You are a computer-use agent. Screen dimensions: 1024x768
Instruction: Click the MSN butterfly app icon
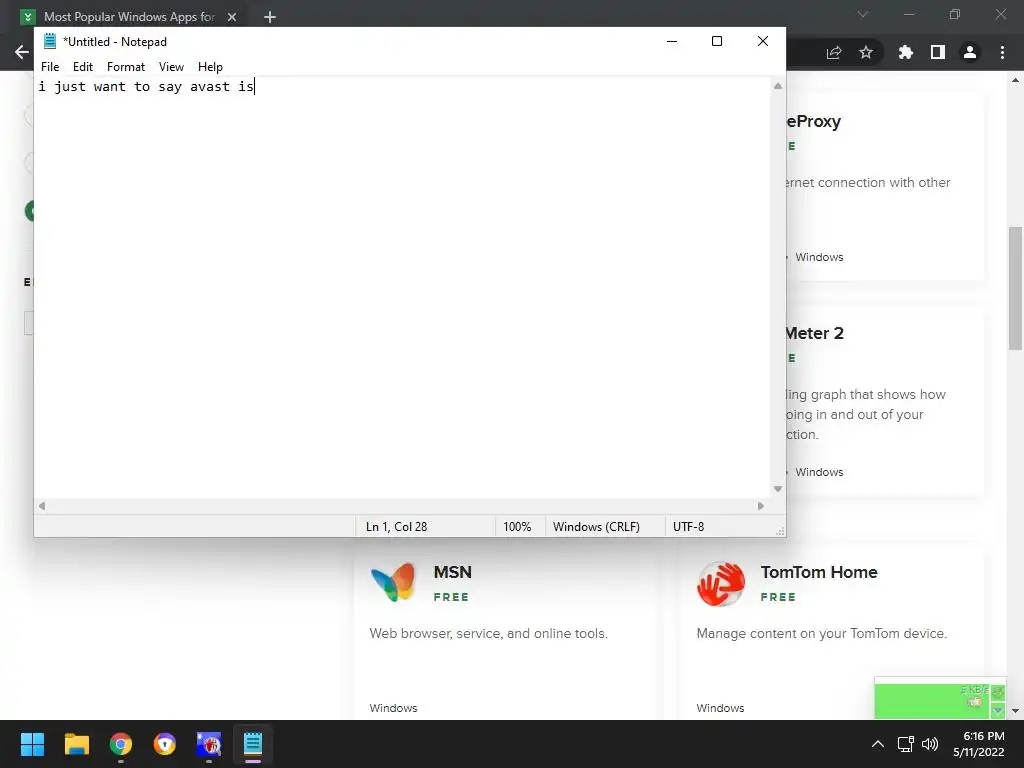[393, 583]
